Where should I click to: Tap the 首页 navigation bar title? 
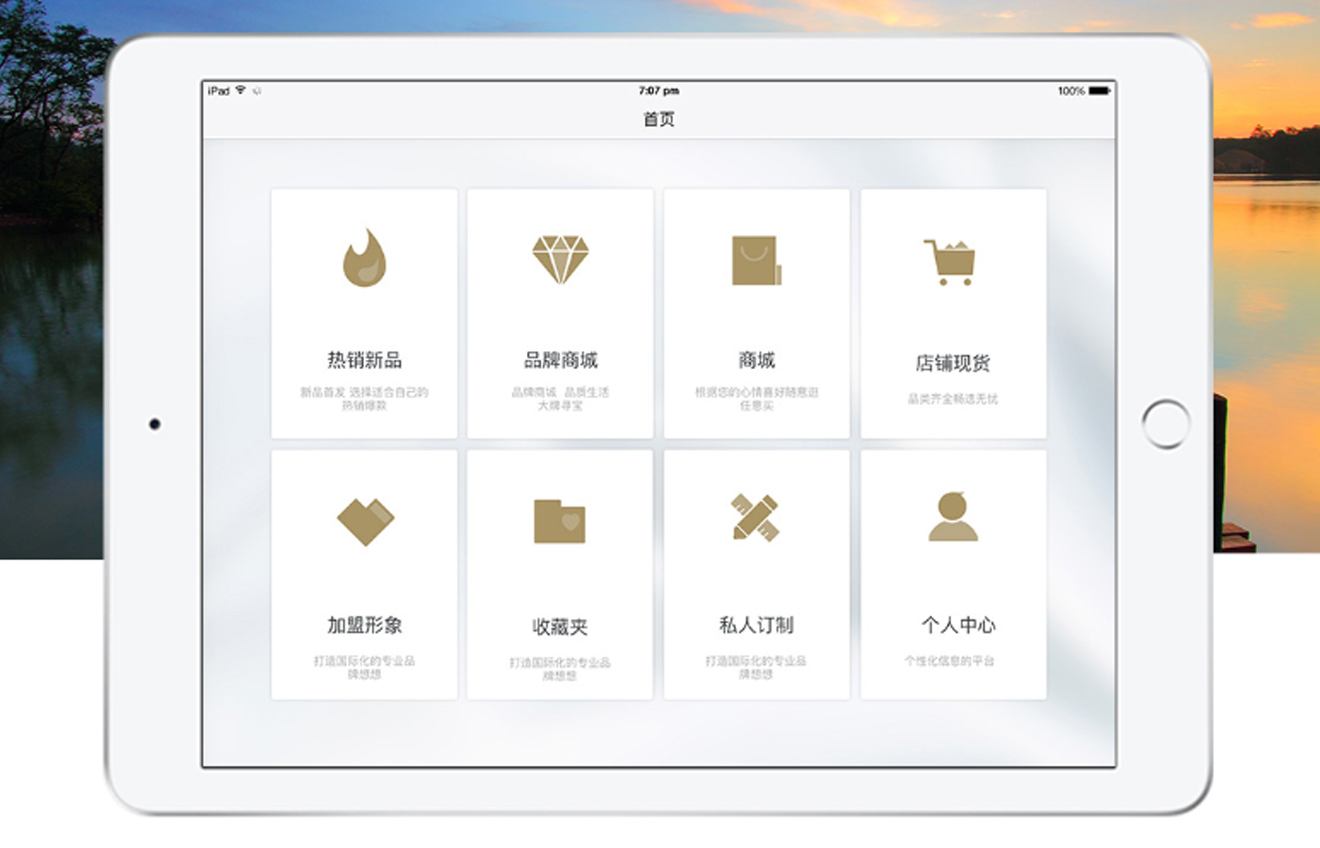pos(659,119)
